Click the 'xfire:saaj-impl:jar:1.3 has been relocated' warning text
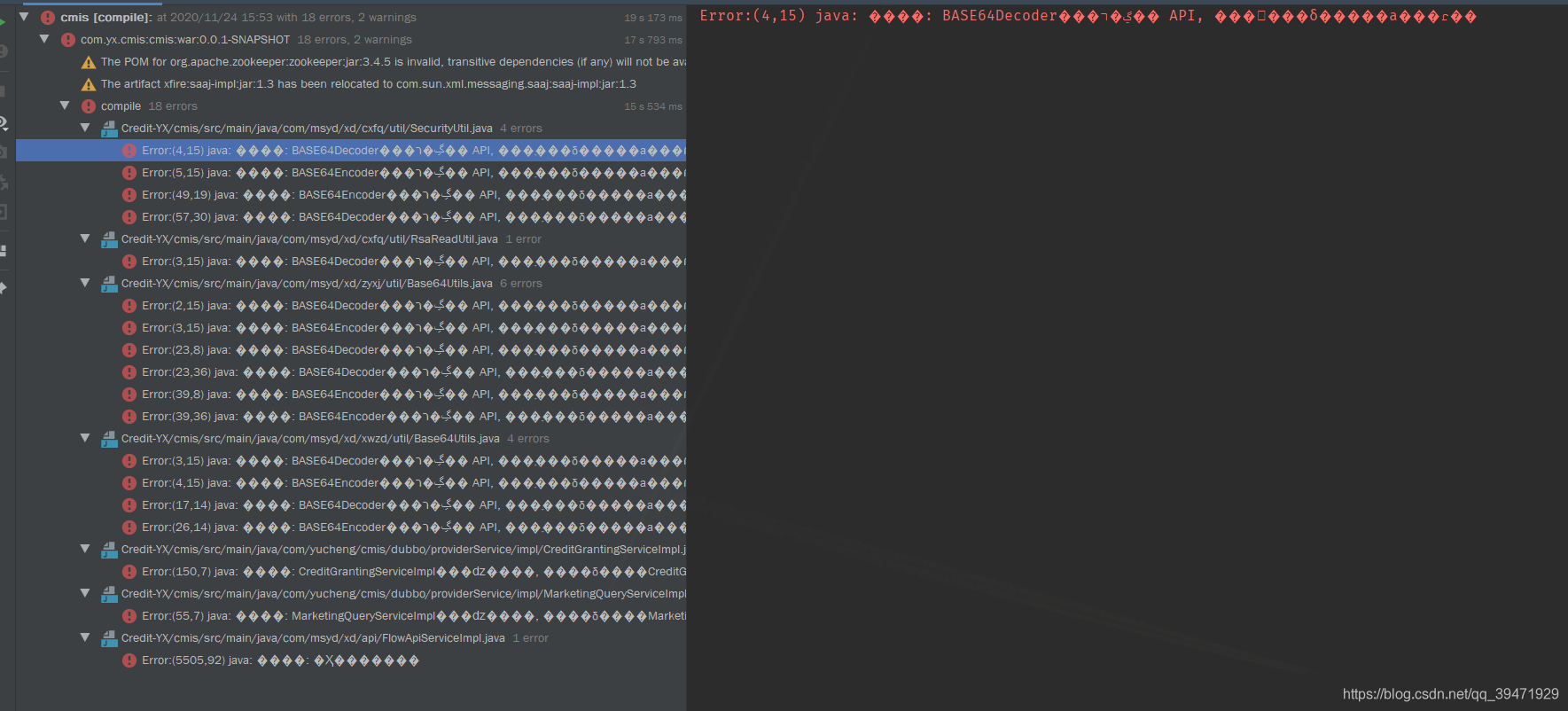1568x711 pixels. point(369,84)
